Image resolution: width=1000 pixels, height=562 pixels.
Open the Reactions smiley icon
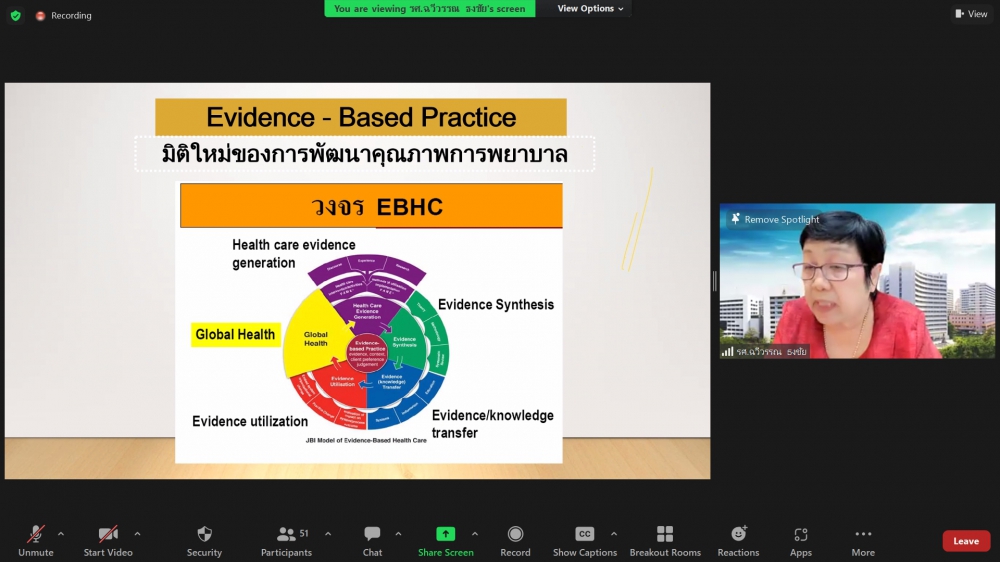point(738,535)
